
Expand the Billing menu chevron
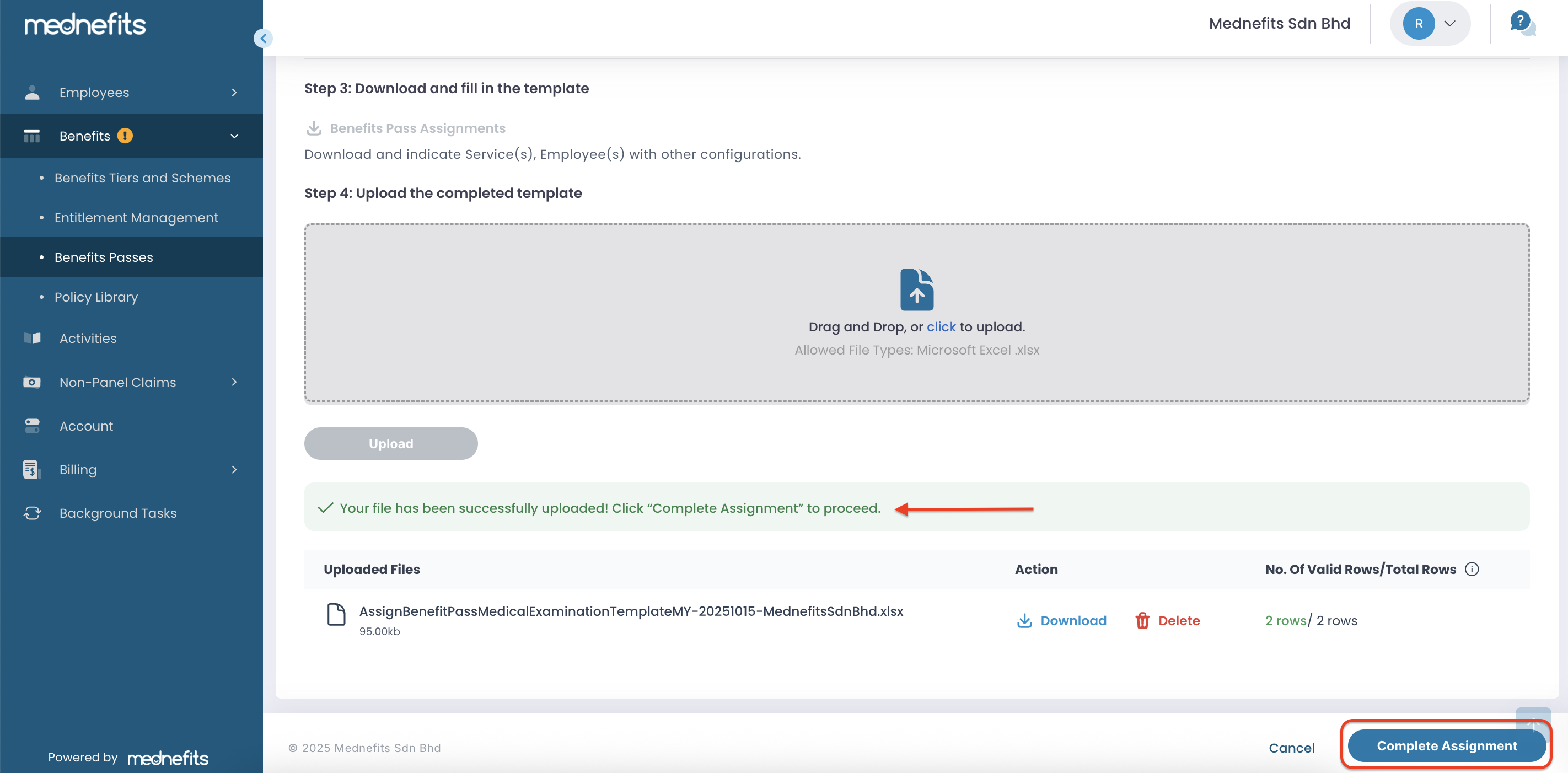(234, 469)
